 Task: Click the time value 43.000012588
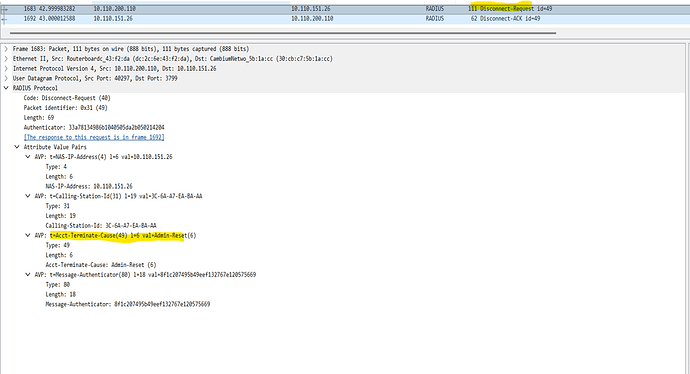57,18
